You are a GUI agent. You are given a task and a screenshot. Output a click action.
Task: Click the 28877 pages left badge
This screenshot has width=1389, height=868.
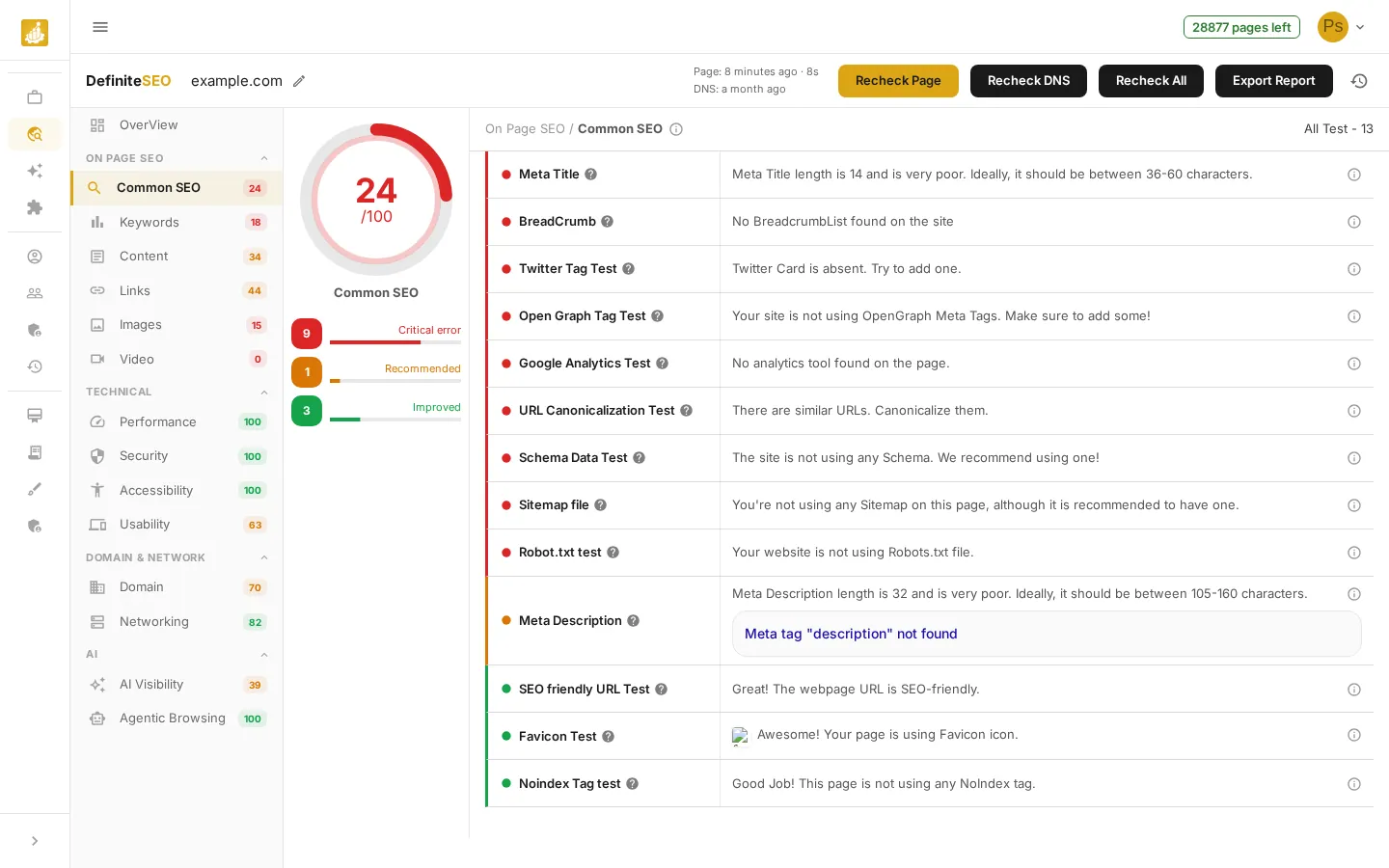pyautogui.click(x=1241, y=27)
